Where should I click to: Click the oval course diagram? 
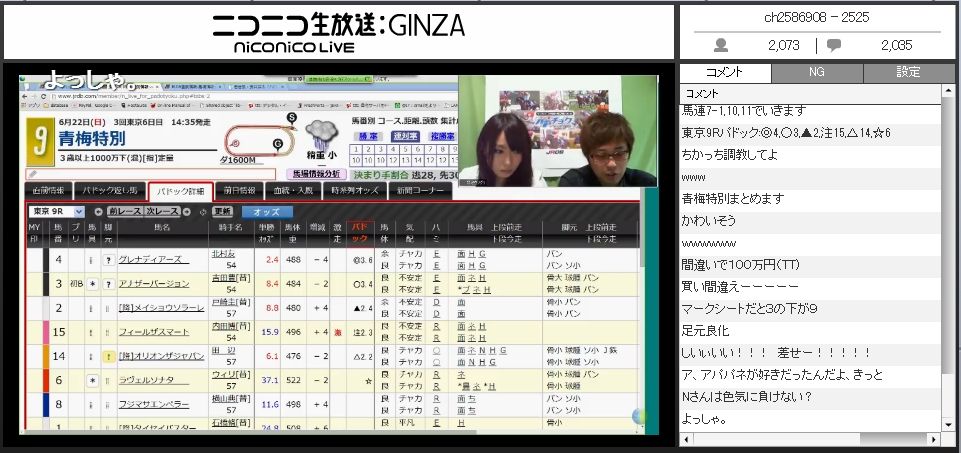coord(260,140)
